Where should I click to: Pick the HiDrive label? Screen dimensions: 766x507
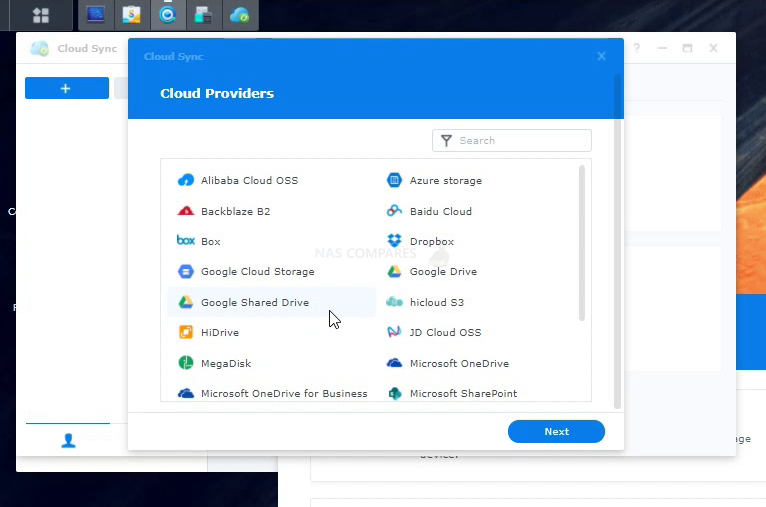coord(220,332)
